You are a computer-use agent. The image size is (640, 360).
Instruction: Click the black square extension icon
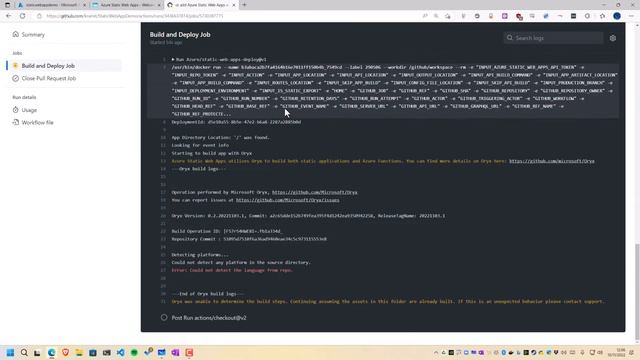[573, 16]
